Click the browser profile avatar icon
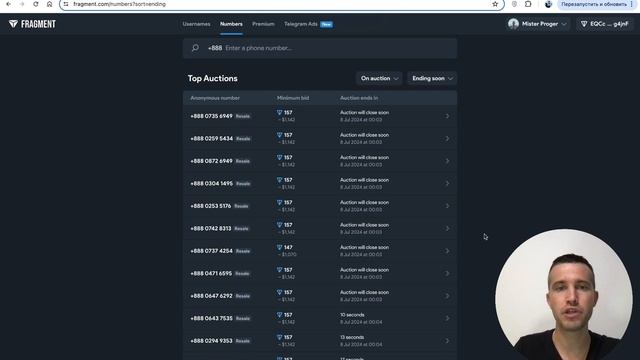Image resolution: width=640 pixels, height=360 pixels. point(548,4)
